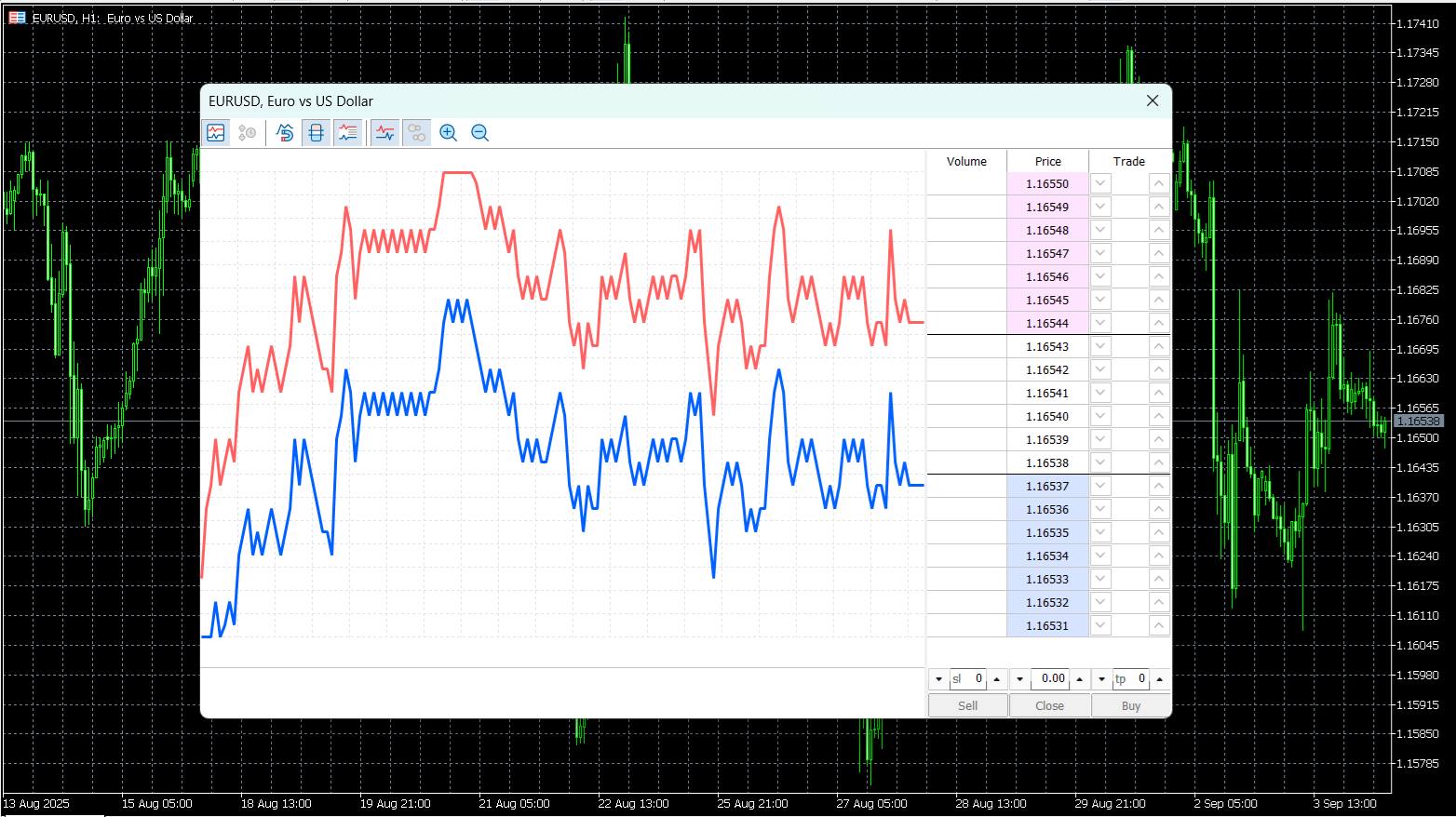1456x817 pixels.
Task: Click the buy arrow on row 1.16539
Action: 1158,439
